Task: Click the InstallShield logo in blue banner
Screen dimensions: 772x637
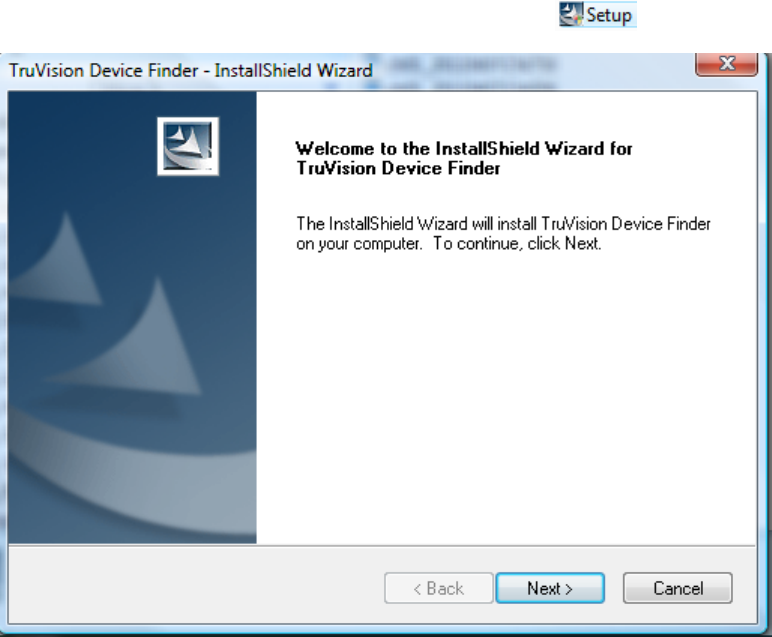Action: [x=188, y=146]
